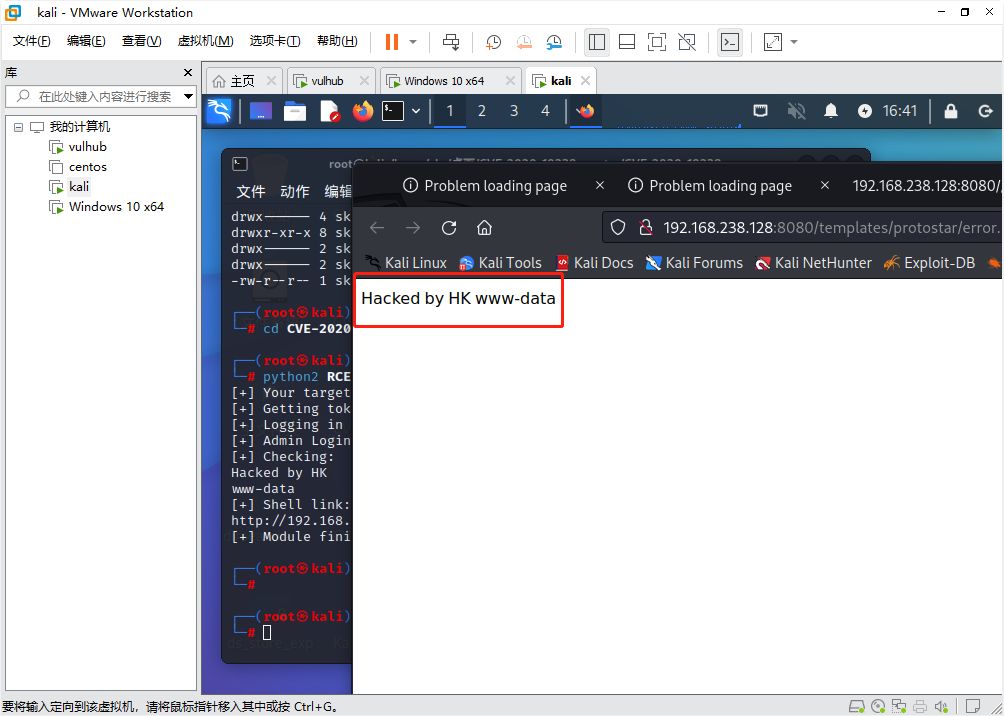
Task: Open the stretch display dropdown arrow
Action: (794, 42)
